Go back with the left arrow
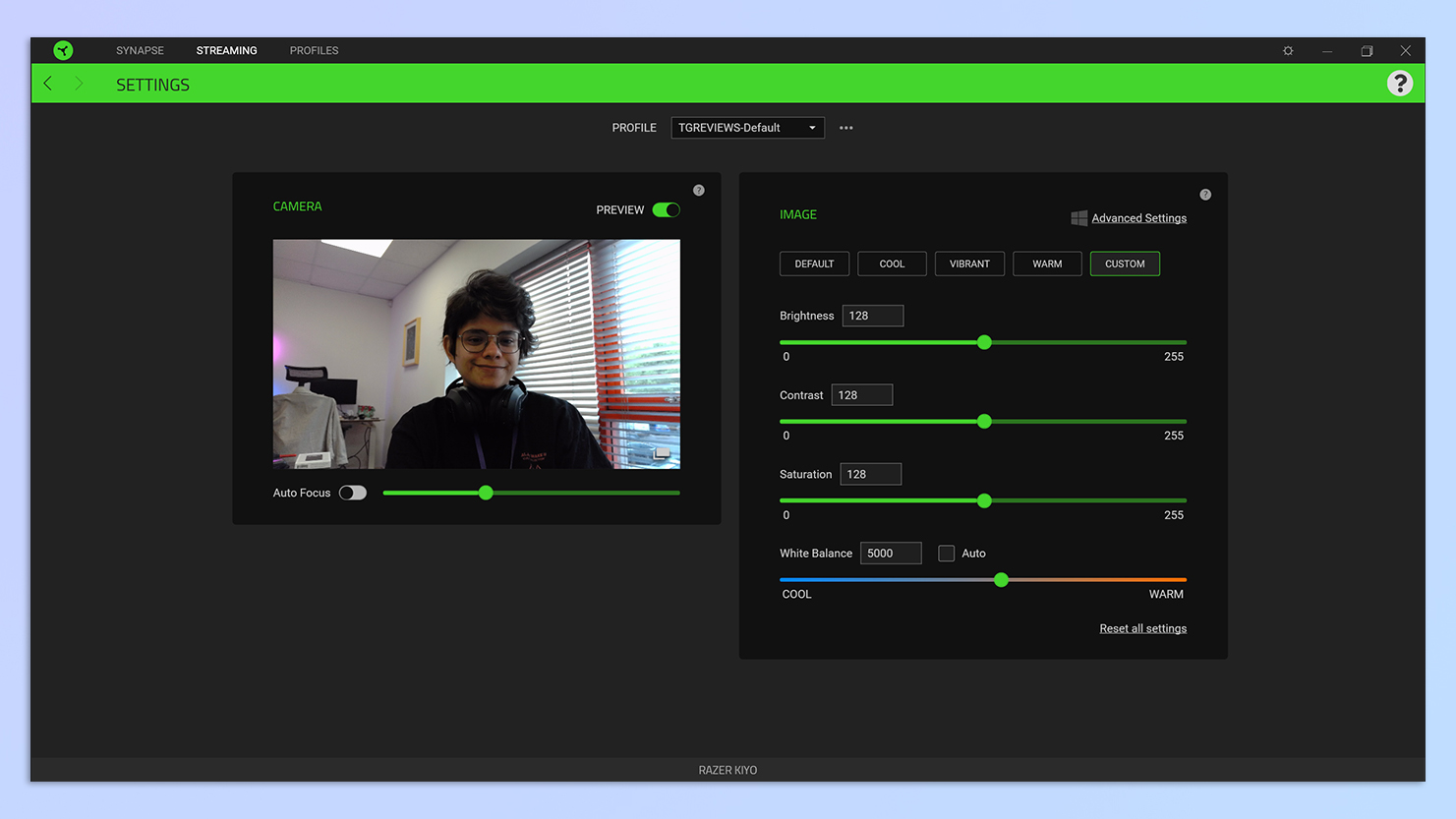Viewport: 1456px width, 819px height. click(x=48, y=85)
